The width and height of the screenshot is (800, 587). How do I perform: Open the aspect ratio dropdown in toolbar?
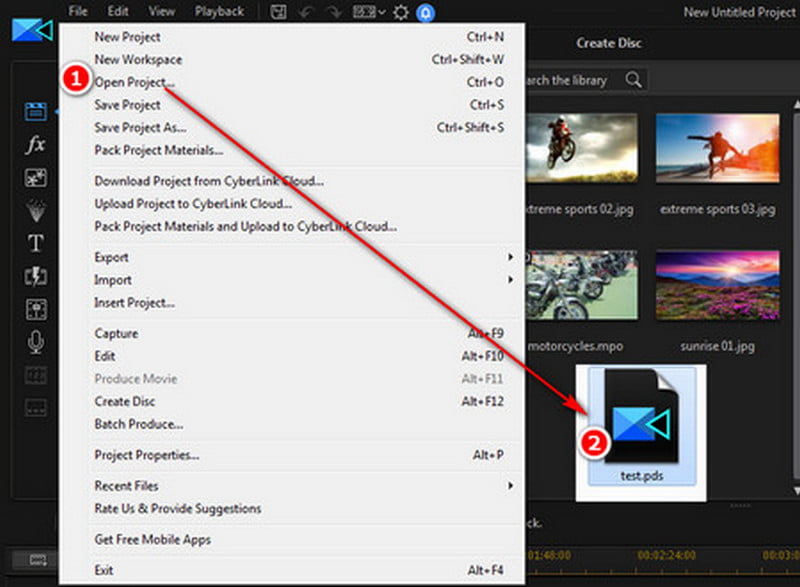pyautogui.click(x=368, y=12)
